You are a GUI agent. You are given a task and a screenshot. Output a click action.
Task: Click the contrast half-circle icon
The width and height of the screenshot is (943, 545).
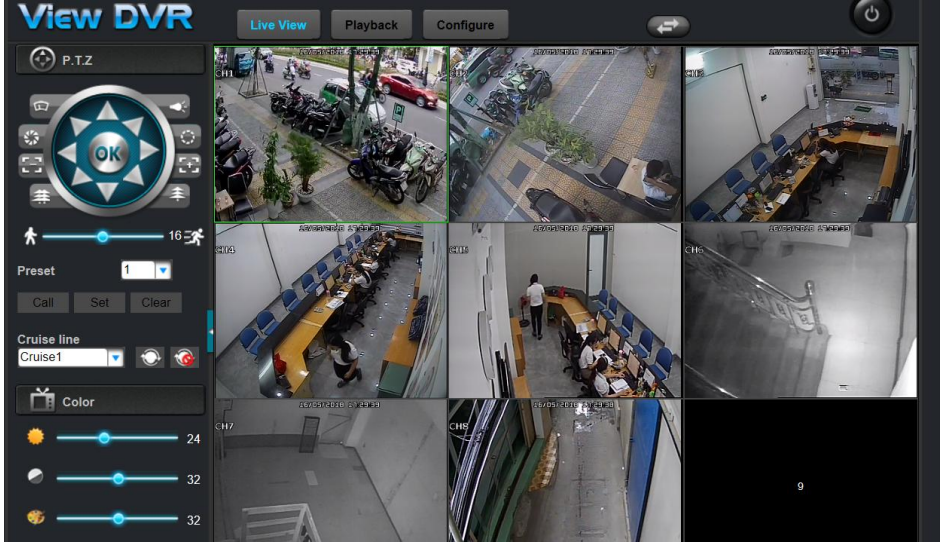click(35, 476)
